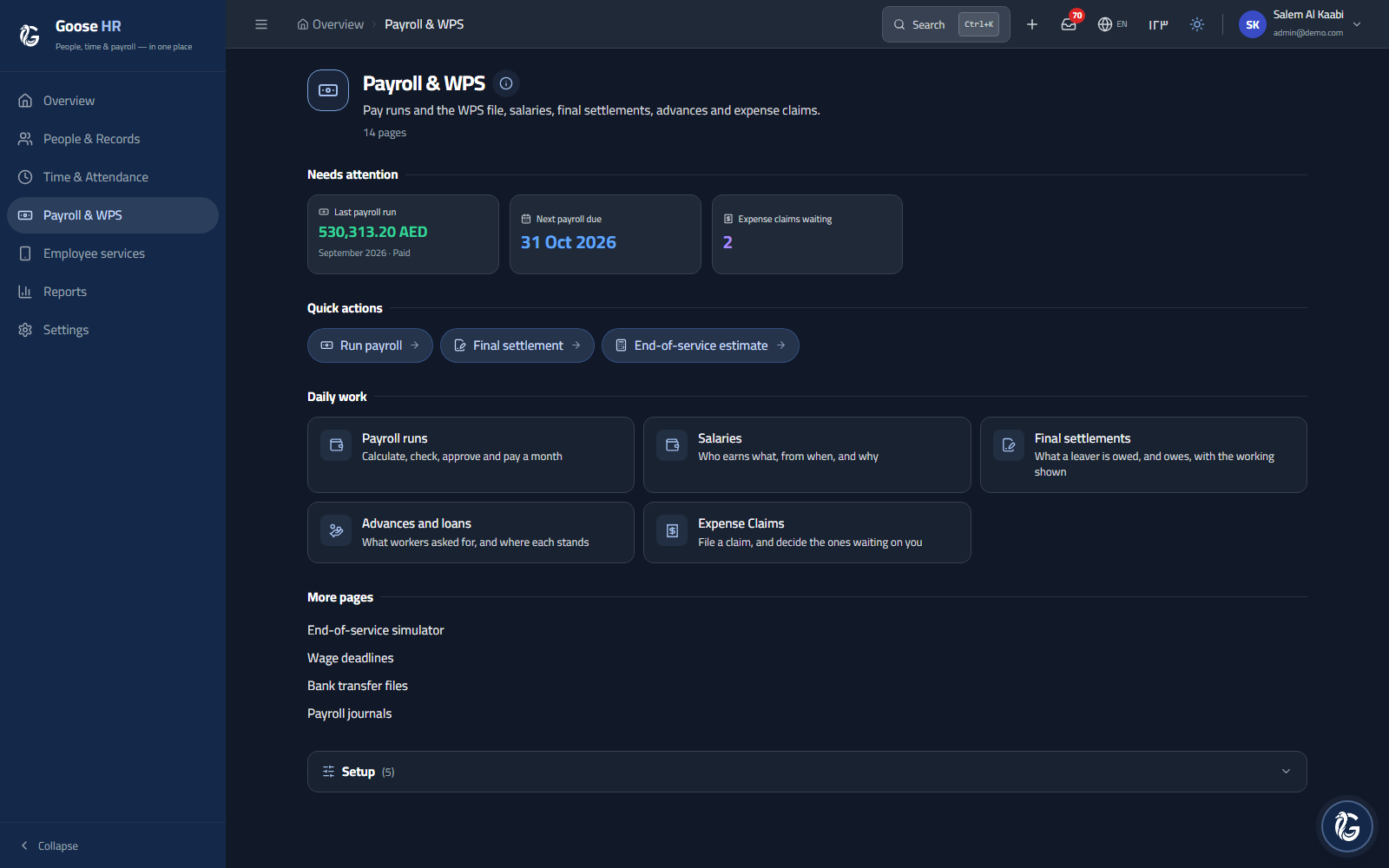Open Reports in the sidebar
This screenshot has height=868, width=1389.
coord(113,292)
